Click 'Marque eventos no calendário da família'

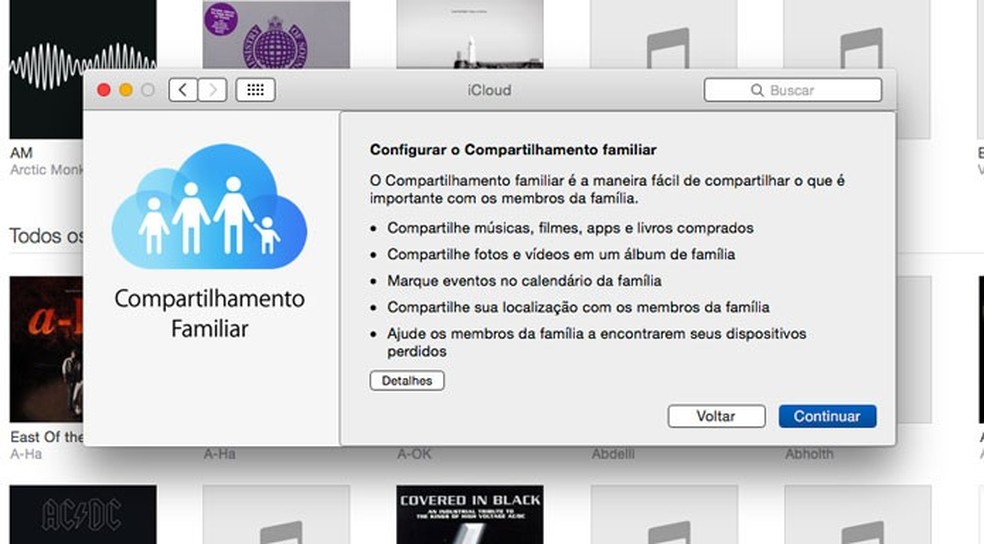pyautogui.click(x=524, y=280)
